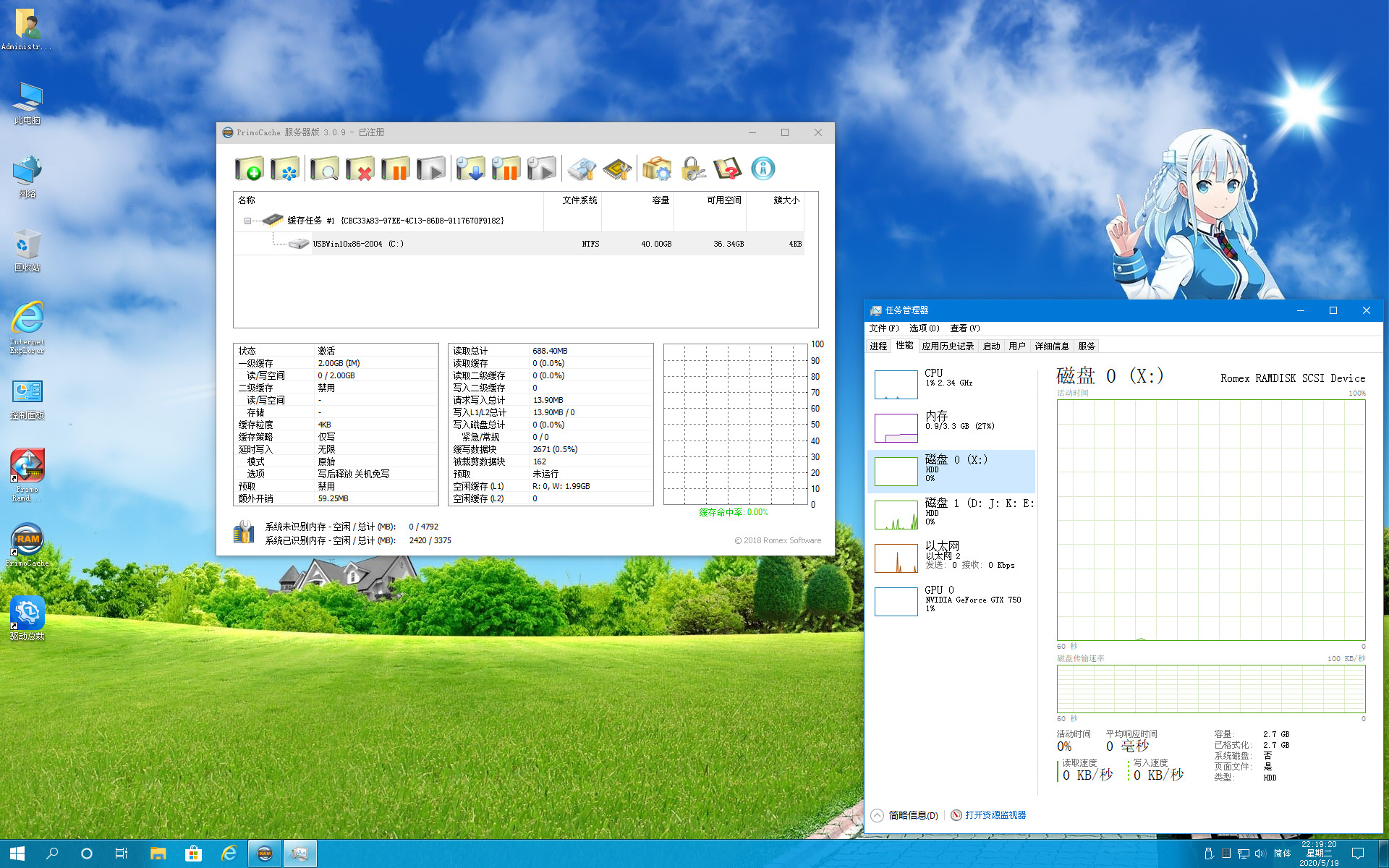Pause the cache task with the orange pause drive icon
Image resolution: width=1389 pixels, height=868 pixels.
tap(396, 169)
